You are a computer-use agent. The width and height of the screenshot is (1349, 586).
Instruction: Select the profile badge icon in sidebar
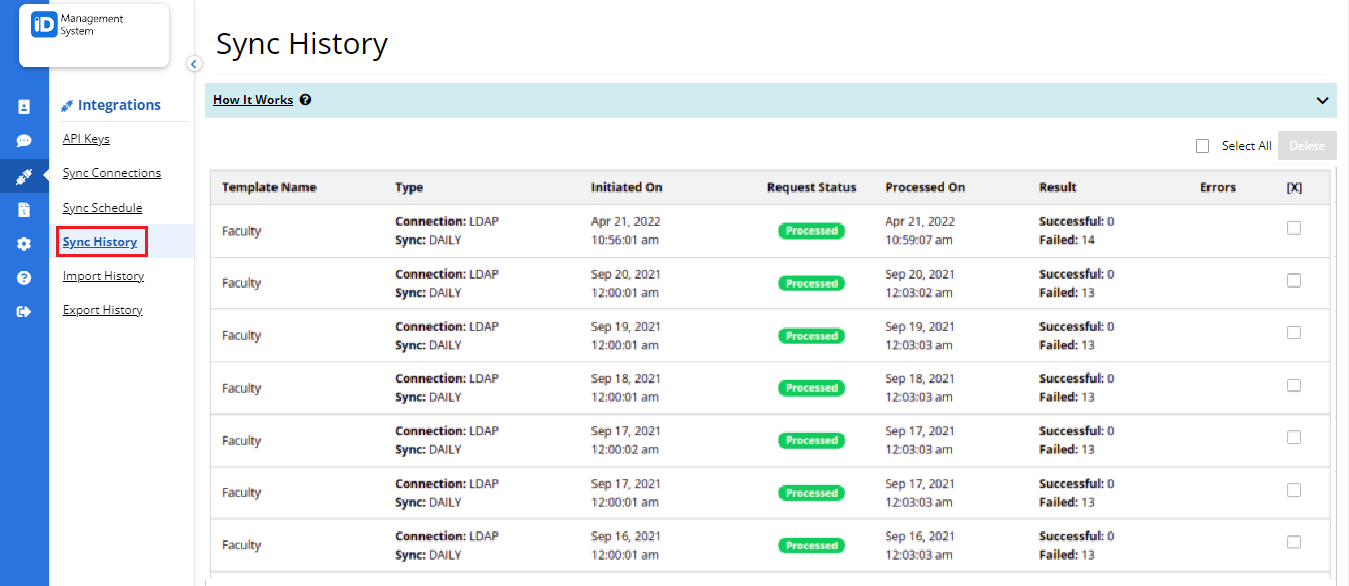(x=24, y=106)
